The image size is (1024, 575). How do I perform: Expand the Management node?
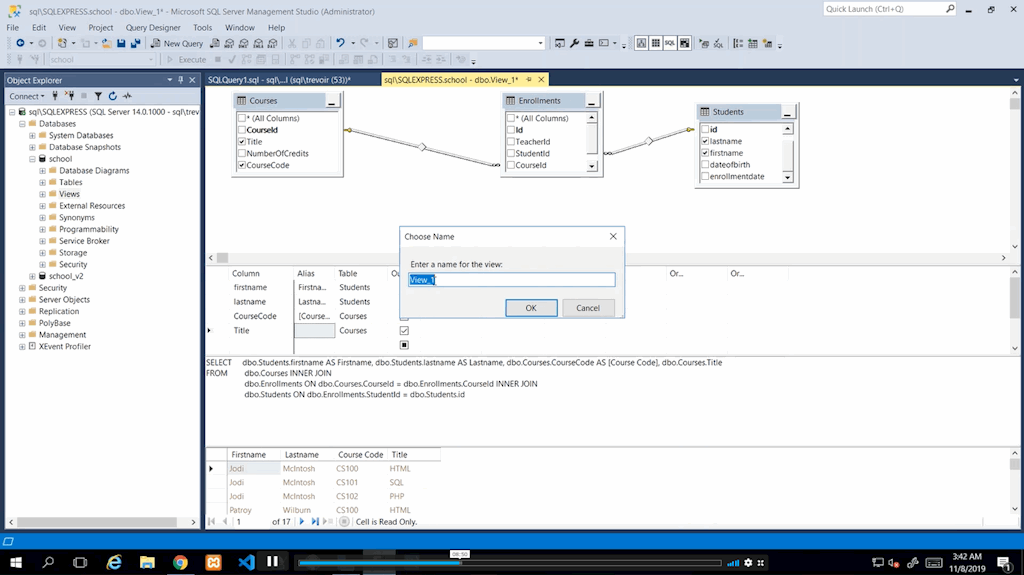pyautogui.click(x=22, y=335)
